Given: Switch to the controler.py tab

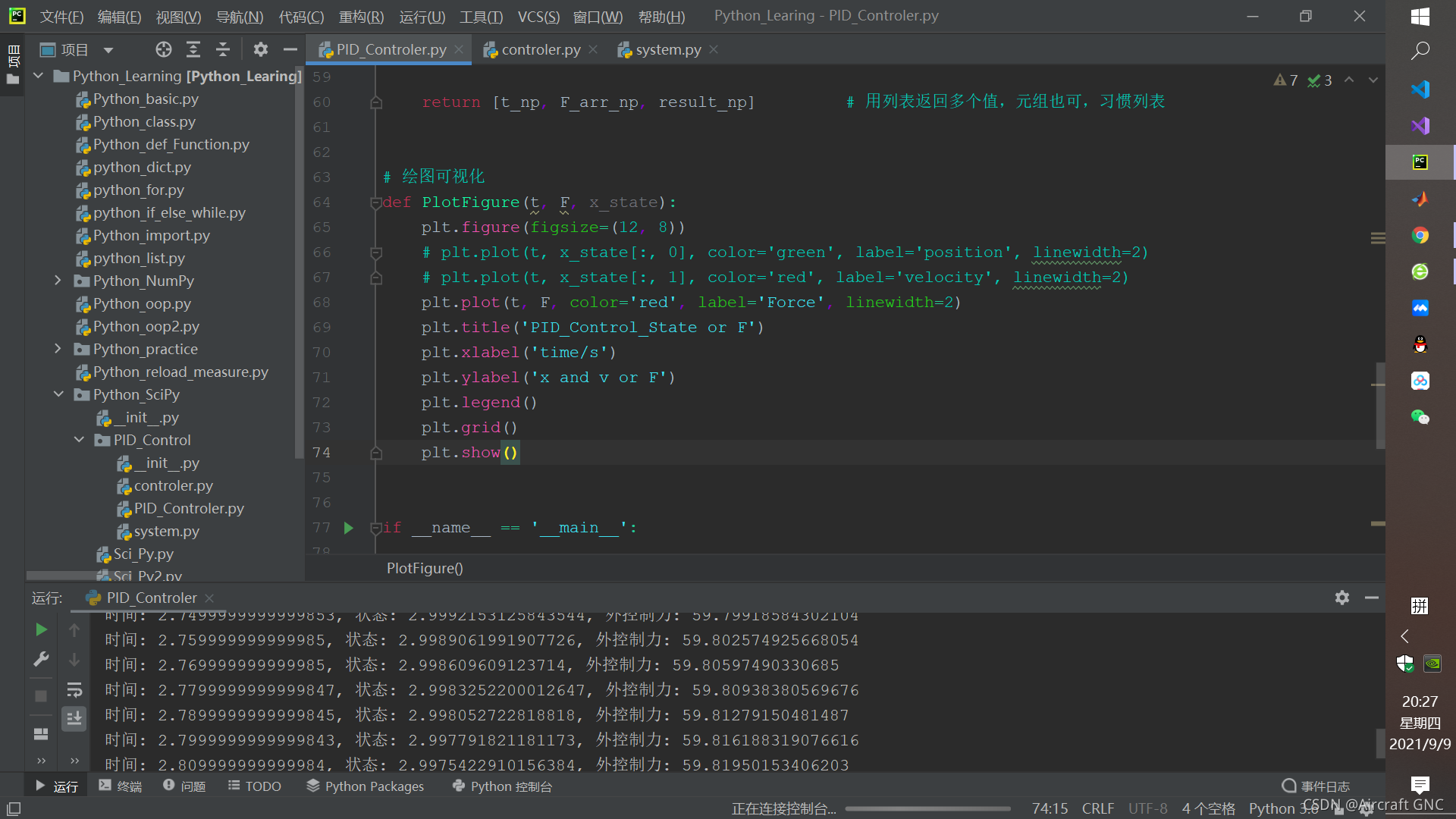Looking at the screenshot, I should tap(540, 50).
